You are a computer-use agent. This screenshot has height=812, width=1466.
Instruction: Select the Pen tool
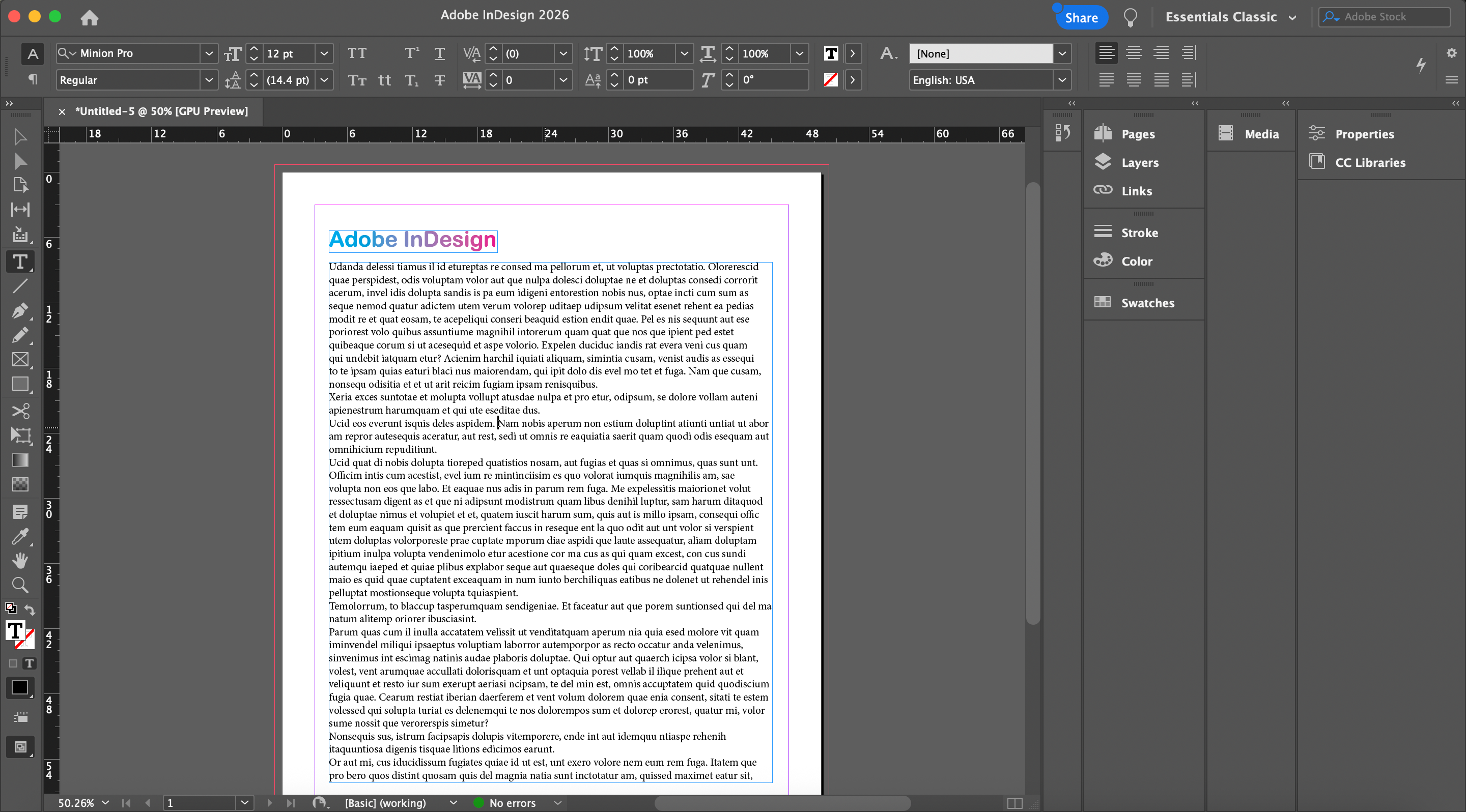[20, 310]
